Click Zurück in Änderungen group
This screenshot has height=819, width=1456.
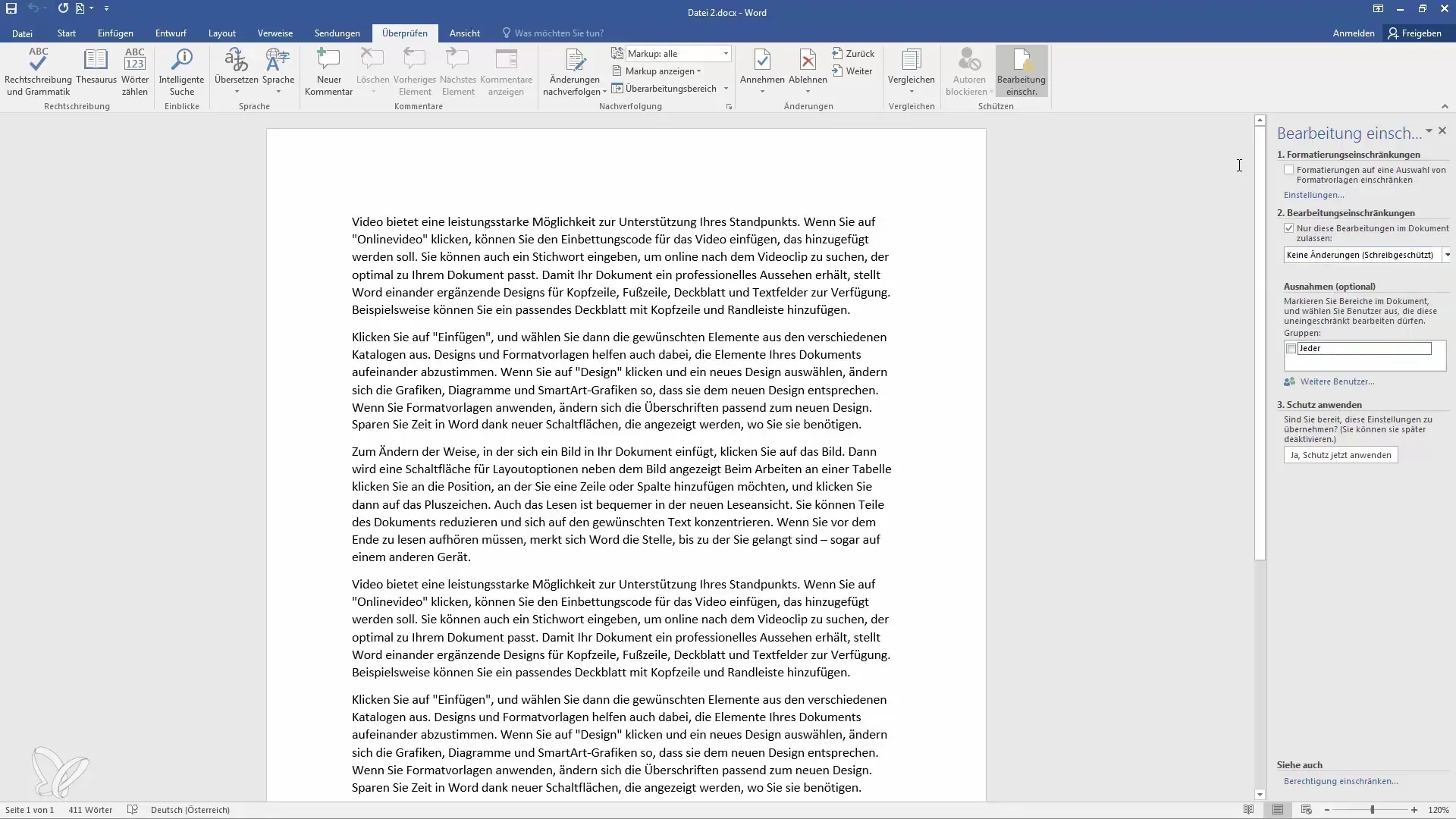coord(853,54)
